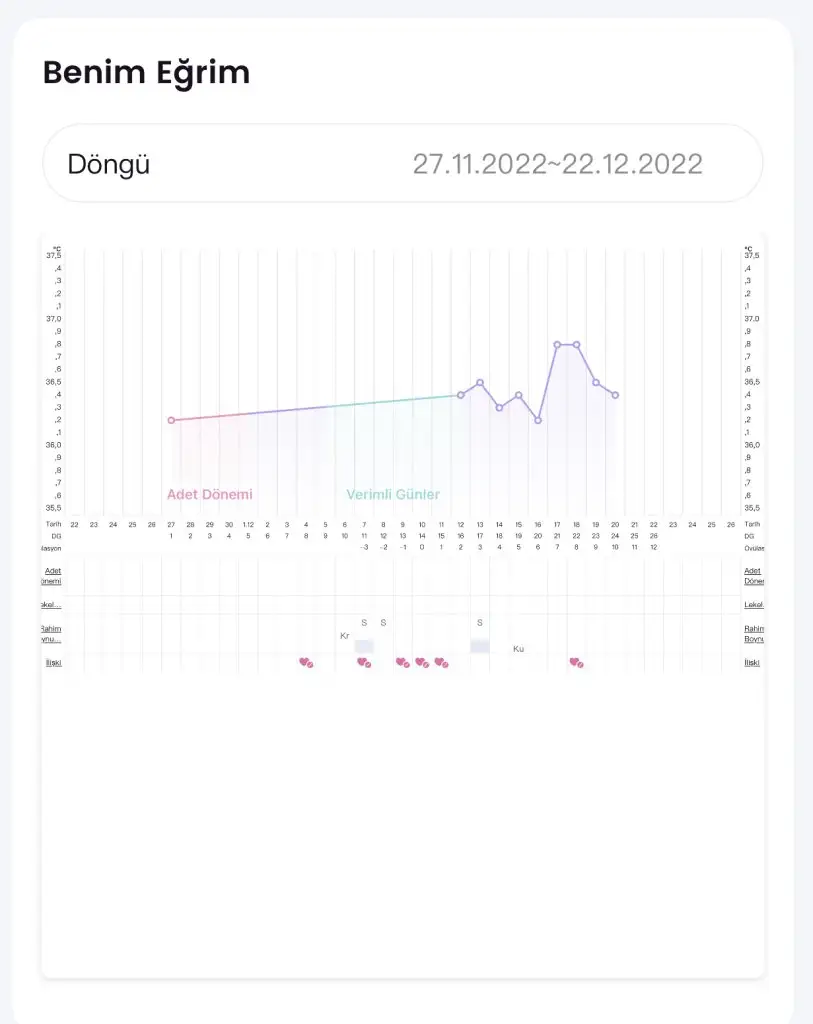Image resolution: width=813 pixels, height=1024 pixels.
Task: Click the last temperature point on 20 December
Action: pyautogui.click(x=615, y=395)
